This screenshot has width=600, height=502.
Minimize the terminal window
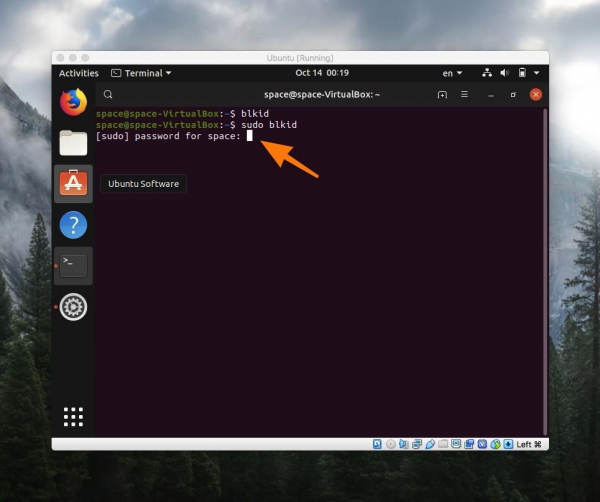(x=491, y=95)
